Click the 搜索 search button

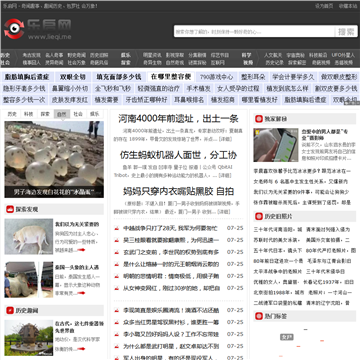(x=346, y=32)
